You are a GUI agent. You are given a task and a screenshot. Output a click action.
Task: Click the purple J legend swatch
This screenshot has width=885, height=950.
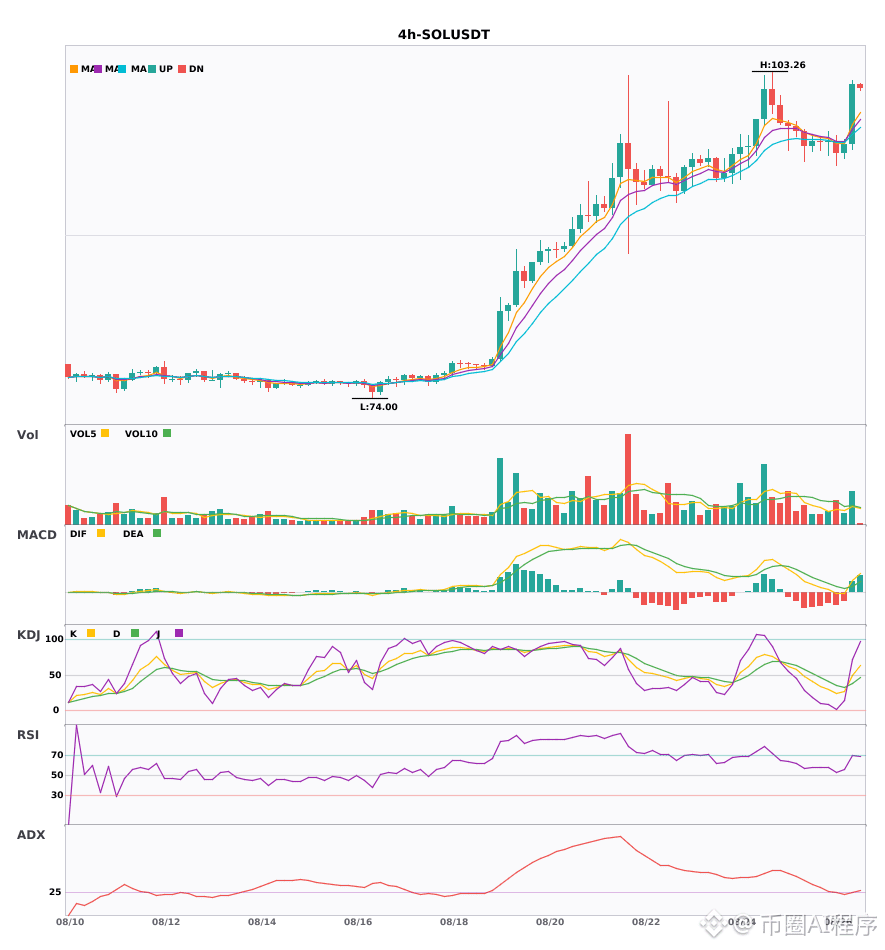point(179,633)
